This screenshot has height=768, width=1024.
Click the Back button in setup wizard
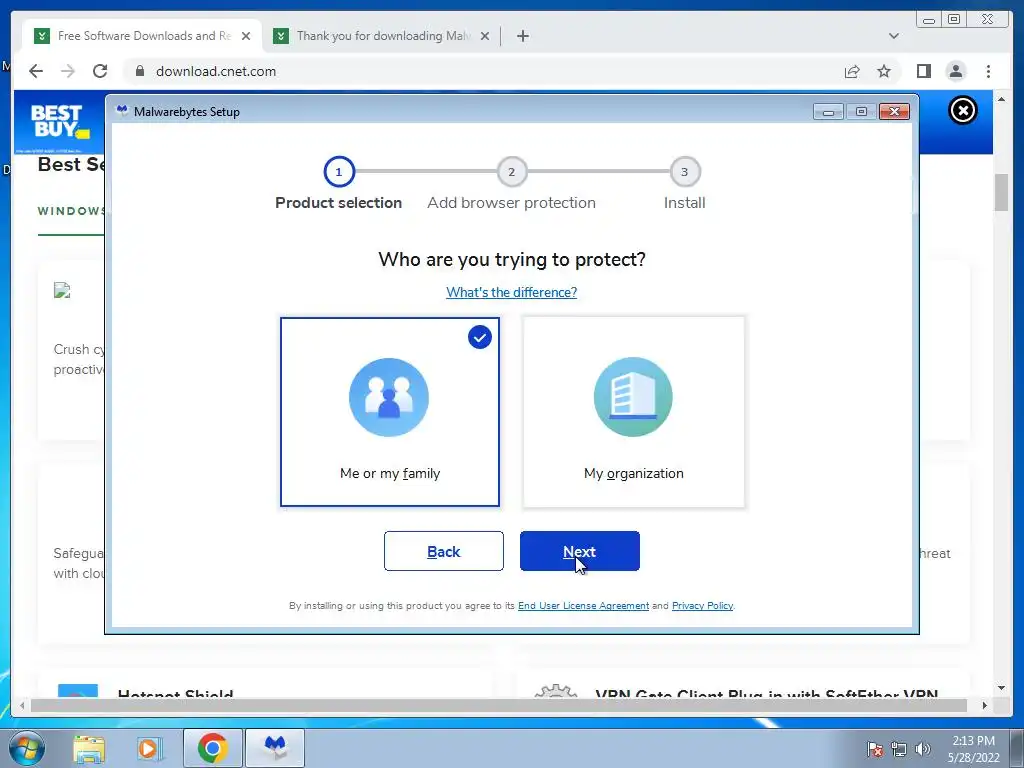tap(443, 551)
